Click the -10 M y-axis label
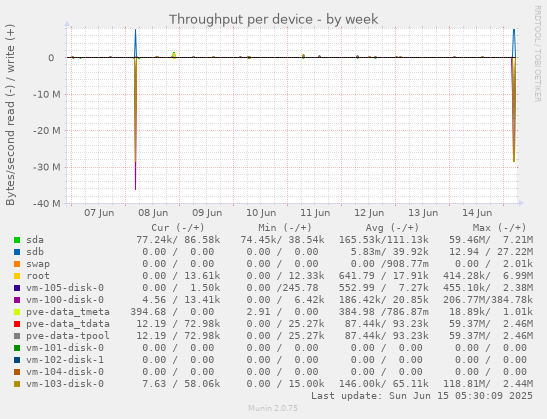Screen dimensions: 547x419 click(47, 95)
